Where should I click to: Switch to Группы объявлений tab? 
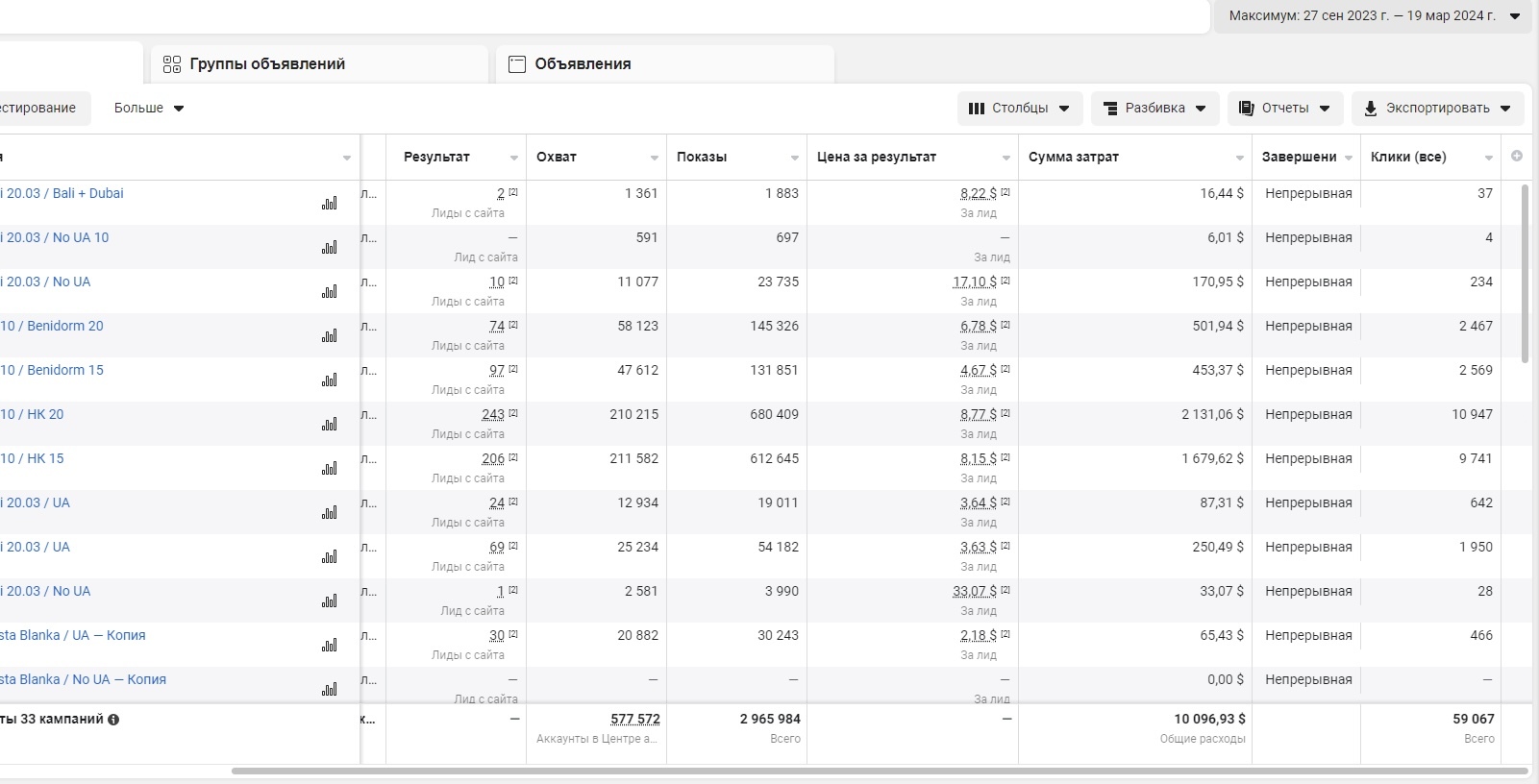[x=319, y=64]
